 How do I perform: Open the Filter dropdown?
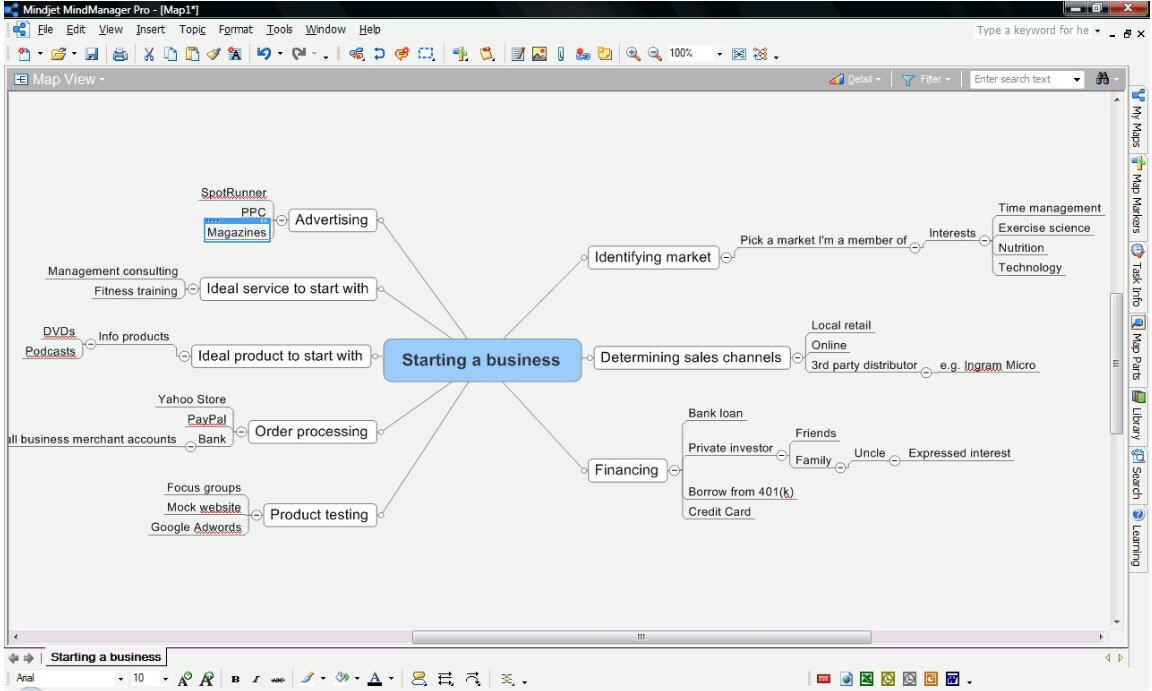click(926, 79)
